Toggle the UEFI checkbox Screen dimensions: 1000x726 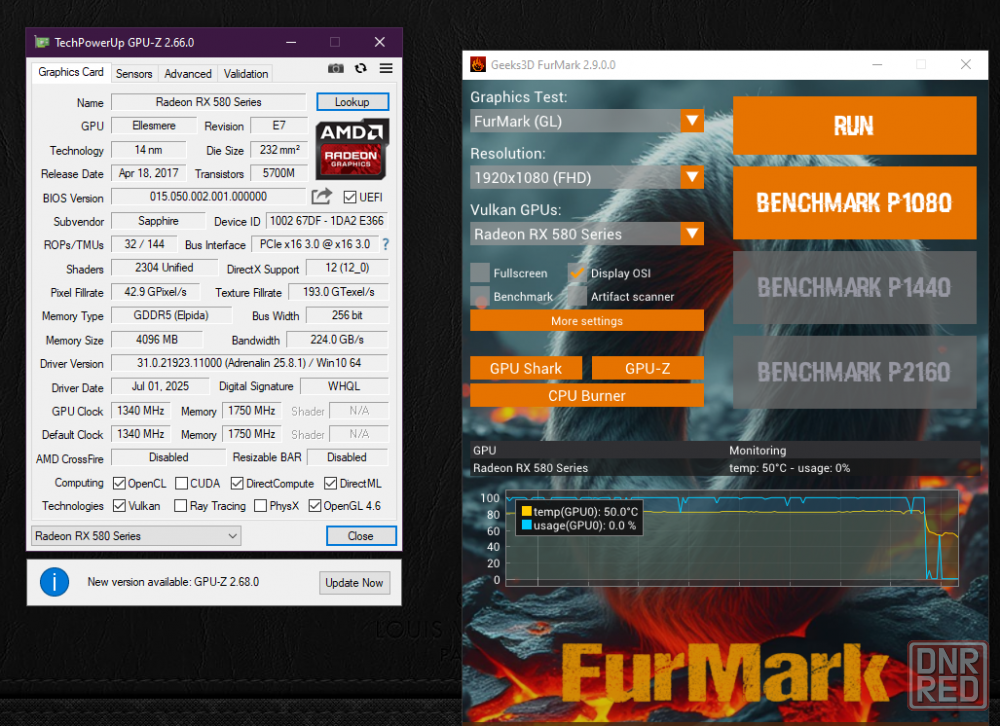350,197
